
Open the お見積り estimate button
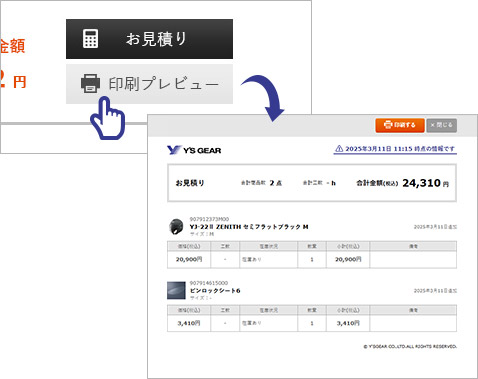pyautogui.click(x=149, y=39)
